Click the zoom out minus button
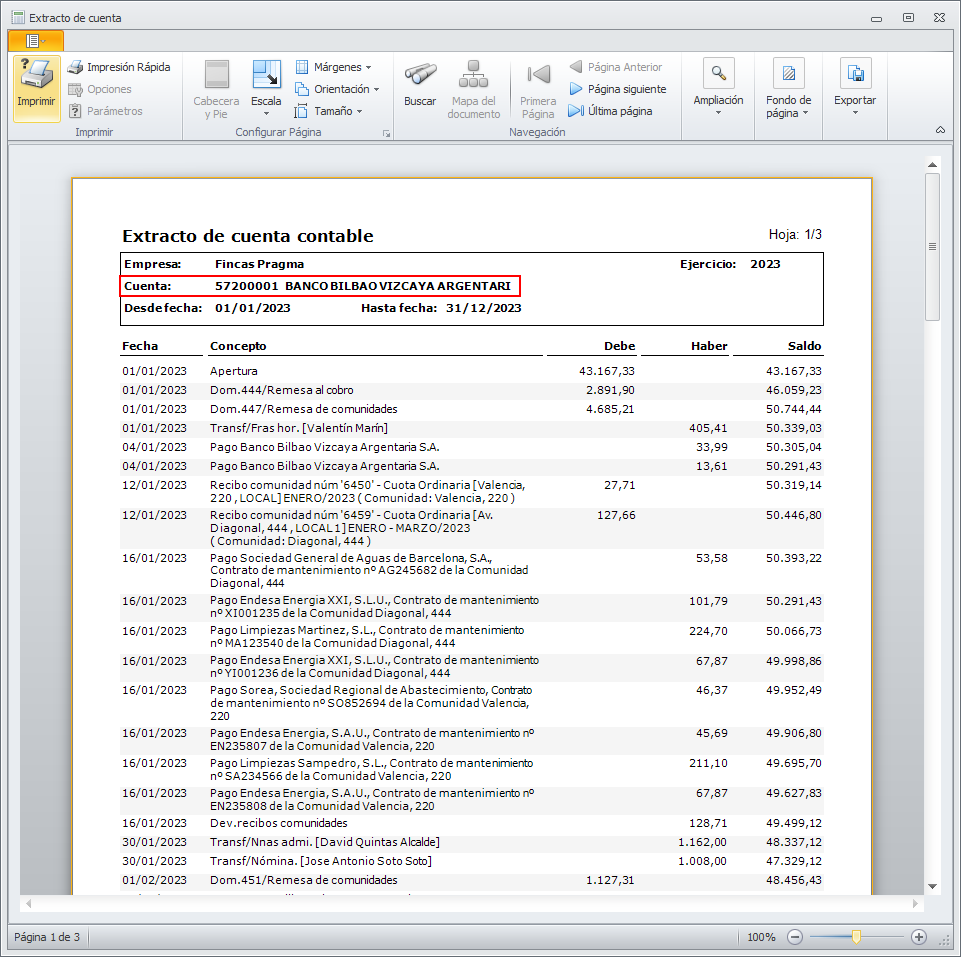Viewport: 961px width, 957px height. (795, 937)
